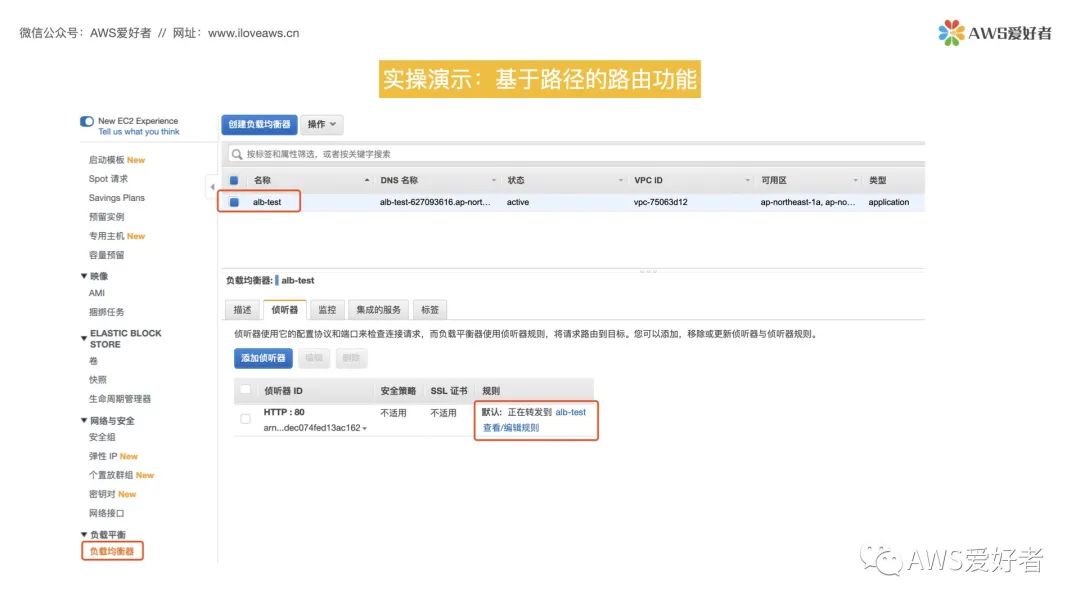Open Spot 请求 in the sidebar
1080x608 pixels.
tap(108, 179)
